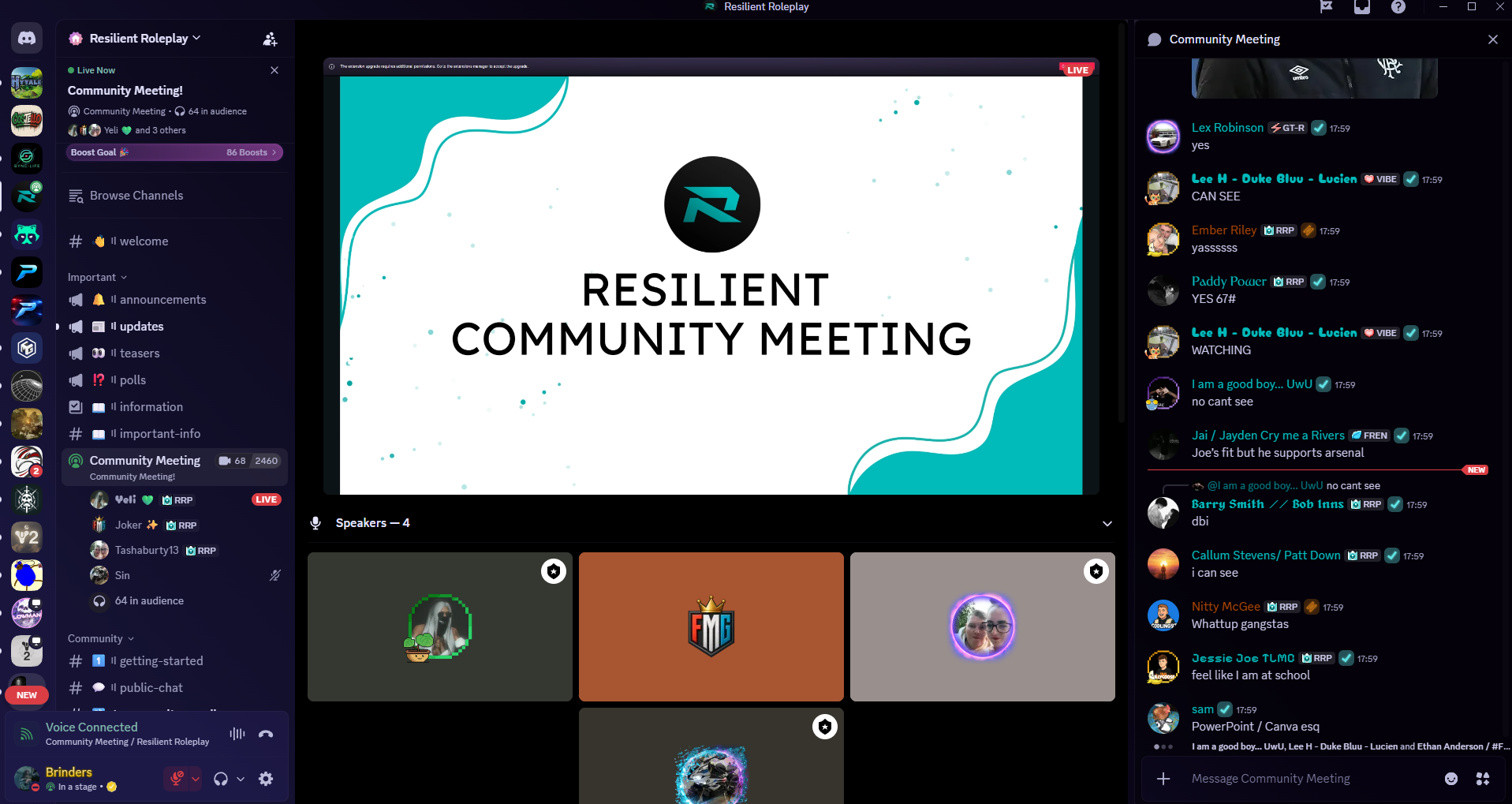Open the public-chat channel
The width and height of the screenshot is (1512, 804).
click(174, 688)
